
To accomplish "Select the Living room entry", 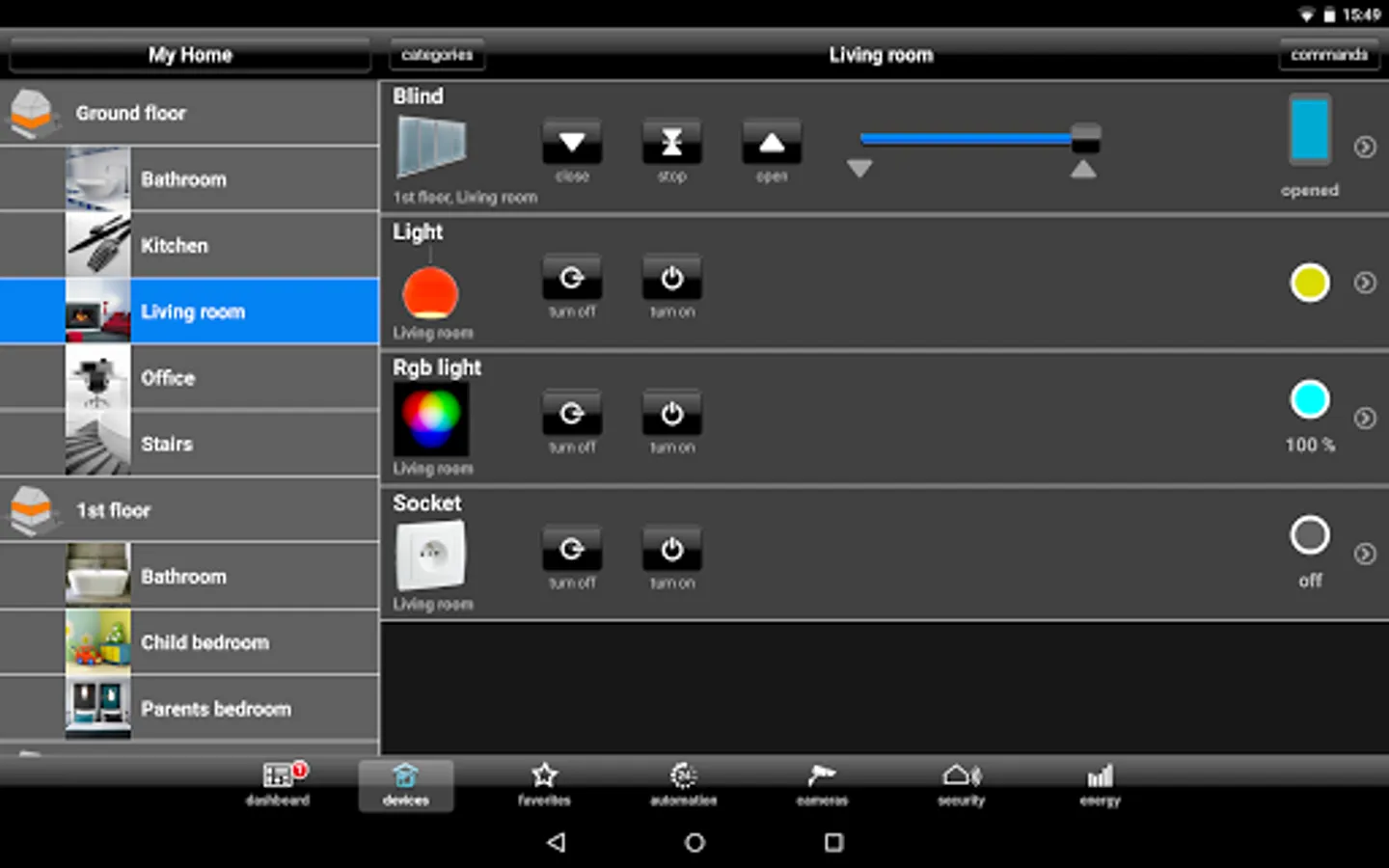I will point(189,312).
